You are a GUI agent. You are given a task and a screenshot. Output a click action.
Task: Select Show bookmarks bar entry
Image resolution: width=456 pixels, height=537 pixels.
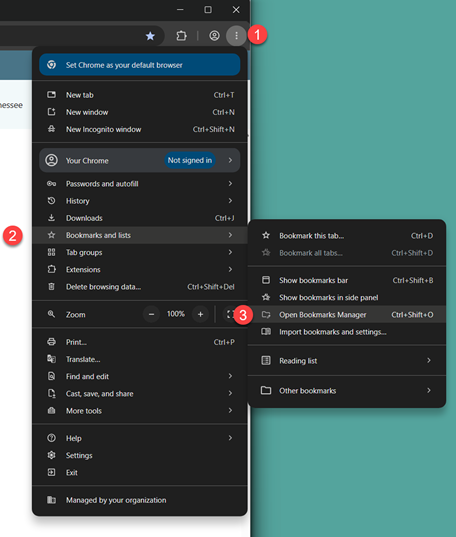(347, 280)
